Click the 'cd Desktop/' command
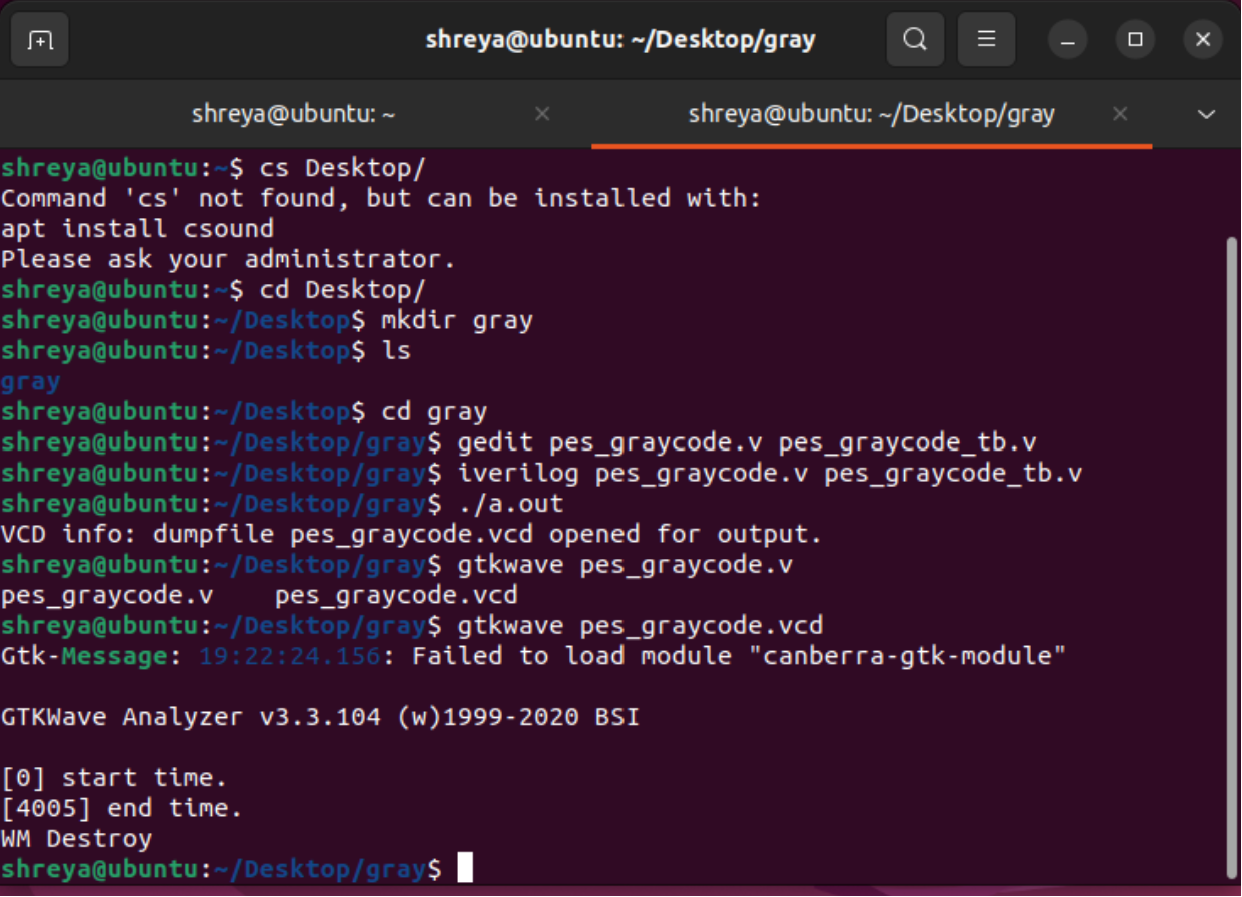The height and width of the screenshot is (897, 1242). tap(343, 289)
